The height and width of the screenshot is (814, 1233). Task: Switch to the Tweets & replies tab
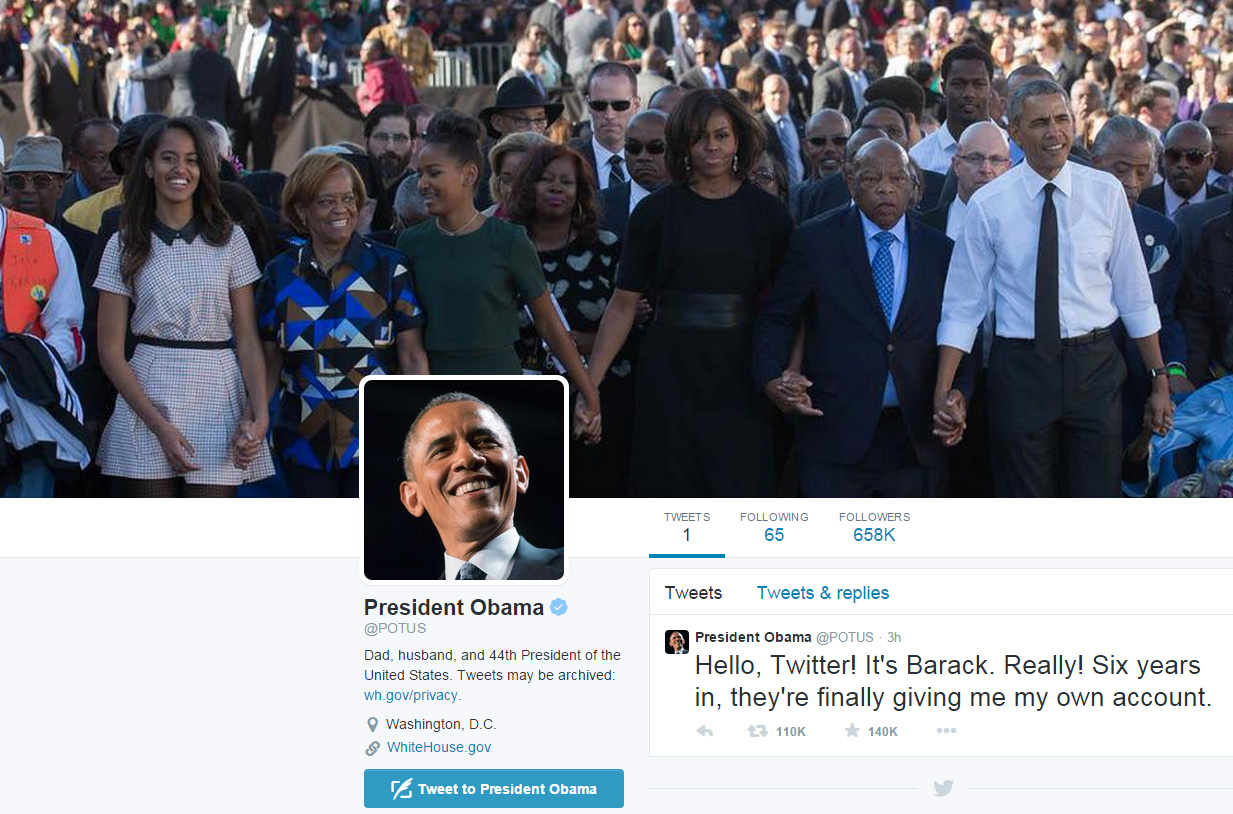click(823, 593)
